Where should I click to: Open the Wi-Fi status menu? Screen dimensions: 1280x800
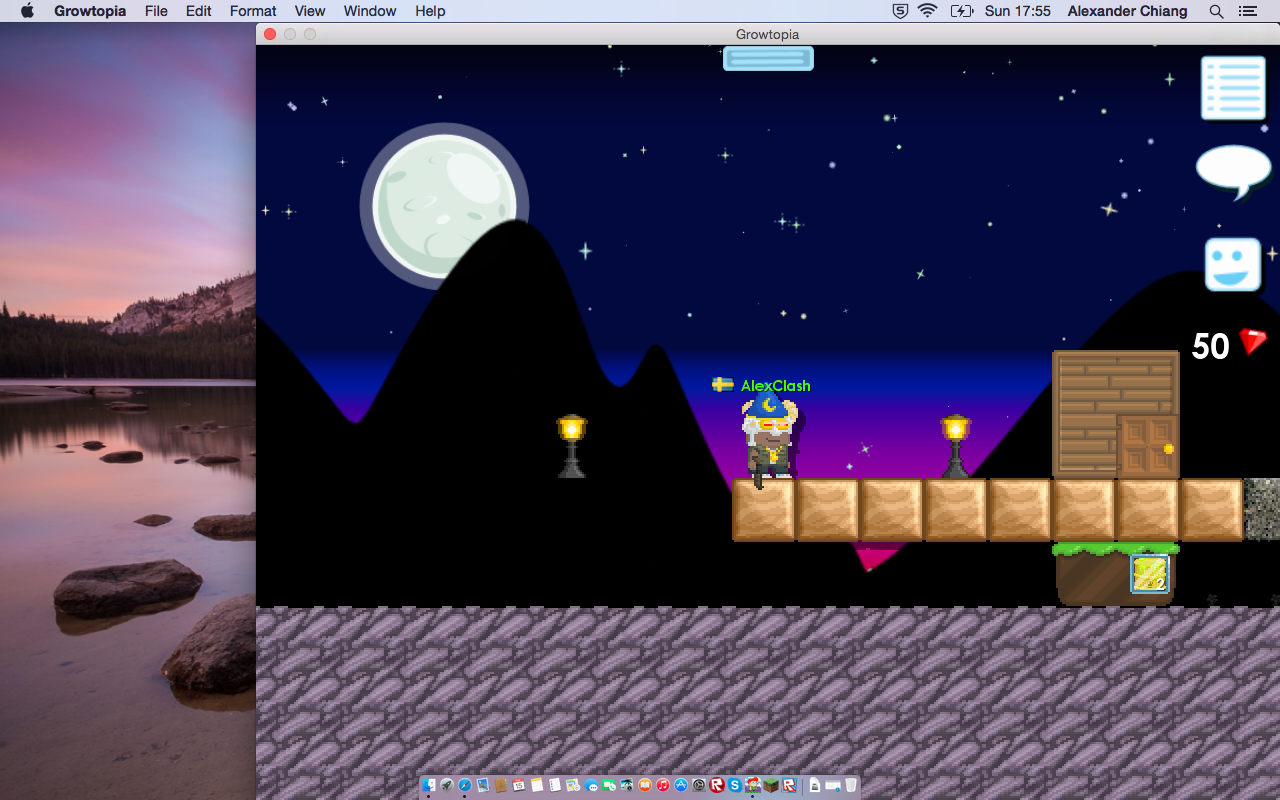[927, 11]
